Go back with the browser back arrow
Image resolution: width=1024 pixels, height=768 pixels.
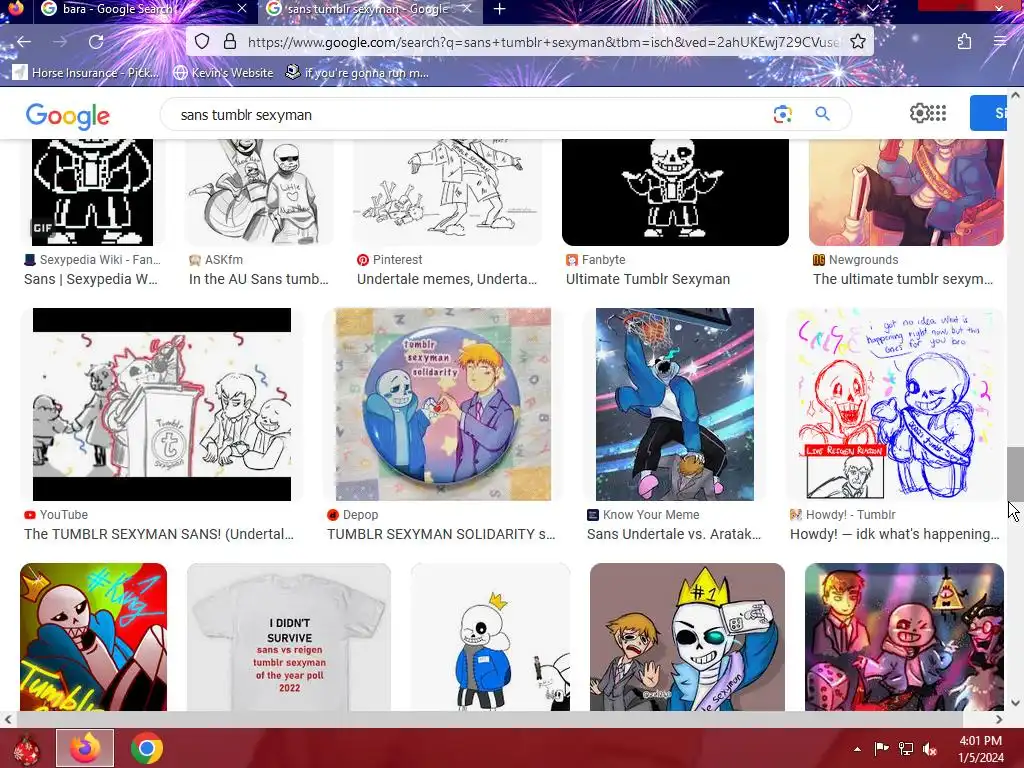(x=24, y=42)
